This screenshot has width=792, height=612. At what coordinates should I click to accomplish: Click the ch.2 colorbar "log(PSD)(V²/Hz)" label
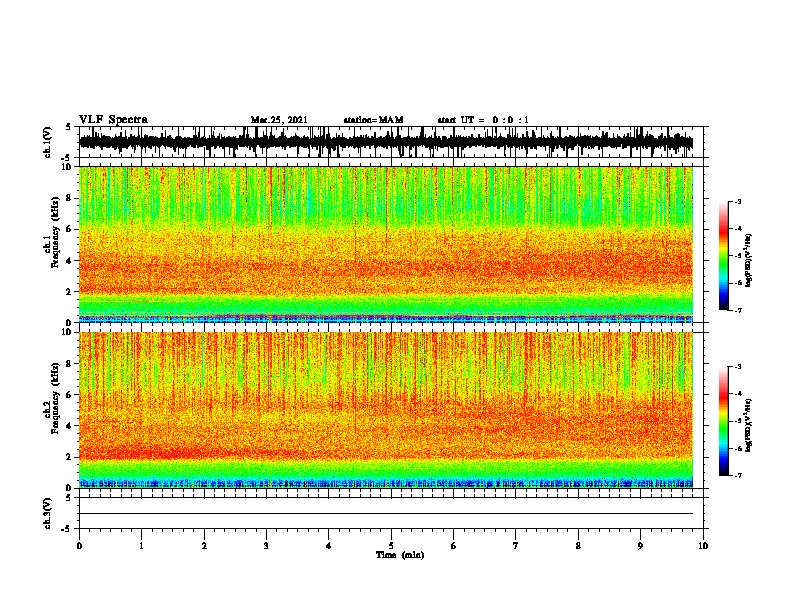click(749, 425)
